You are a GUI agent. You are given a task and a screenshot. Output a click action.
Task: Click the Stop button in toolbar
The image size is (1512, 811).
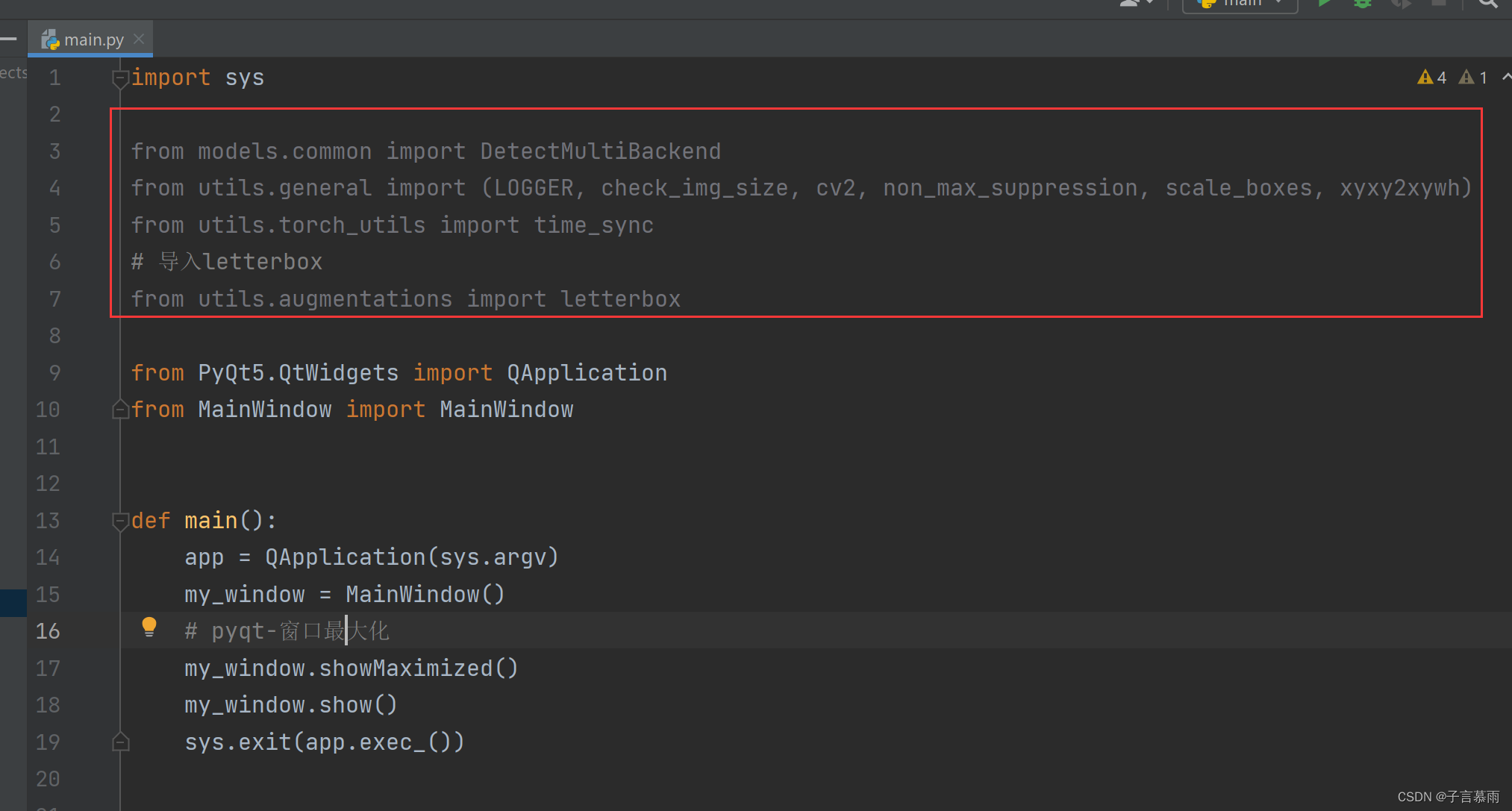tap(1439, 4)
